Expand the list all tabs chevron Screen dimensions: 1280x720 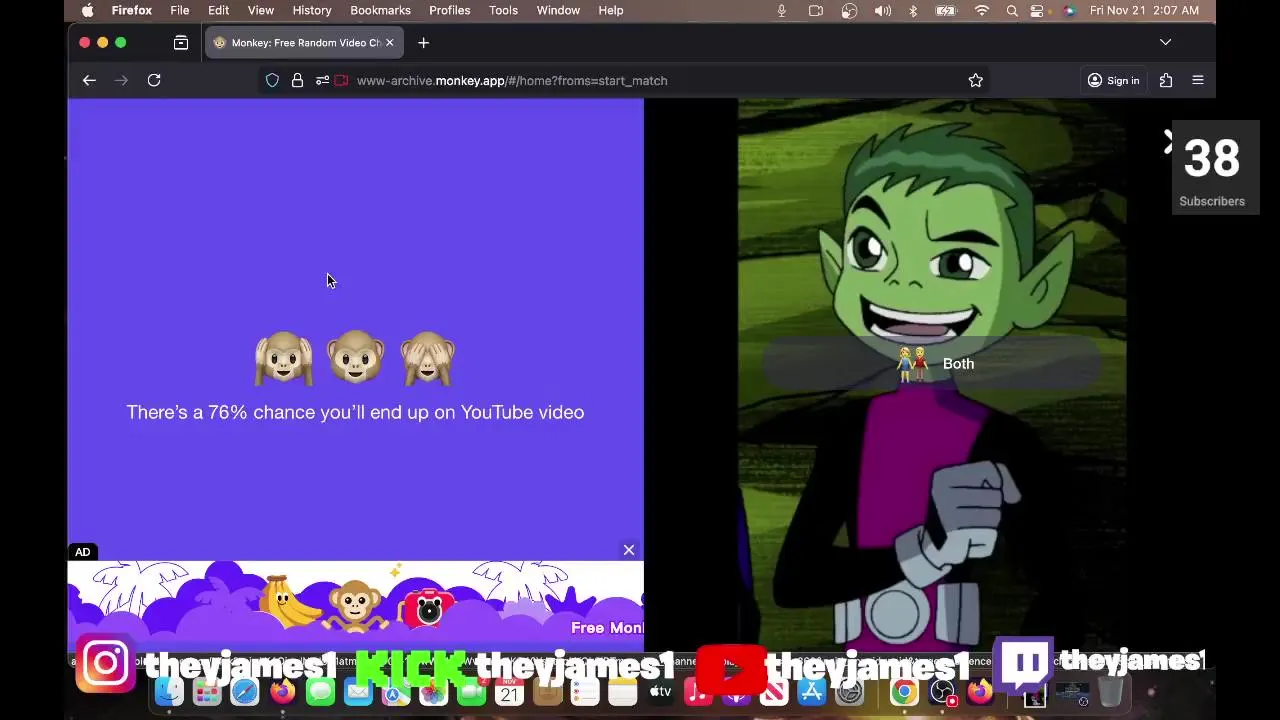pos(1165,42)
